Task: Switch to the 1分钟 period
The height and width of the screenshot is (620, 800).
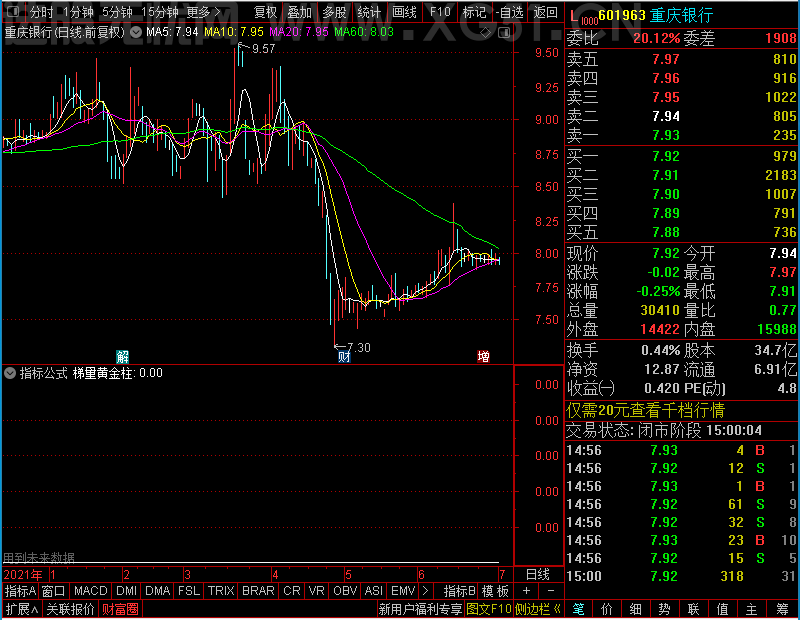Action: tap(78, 12)
